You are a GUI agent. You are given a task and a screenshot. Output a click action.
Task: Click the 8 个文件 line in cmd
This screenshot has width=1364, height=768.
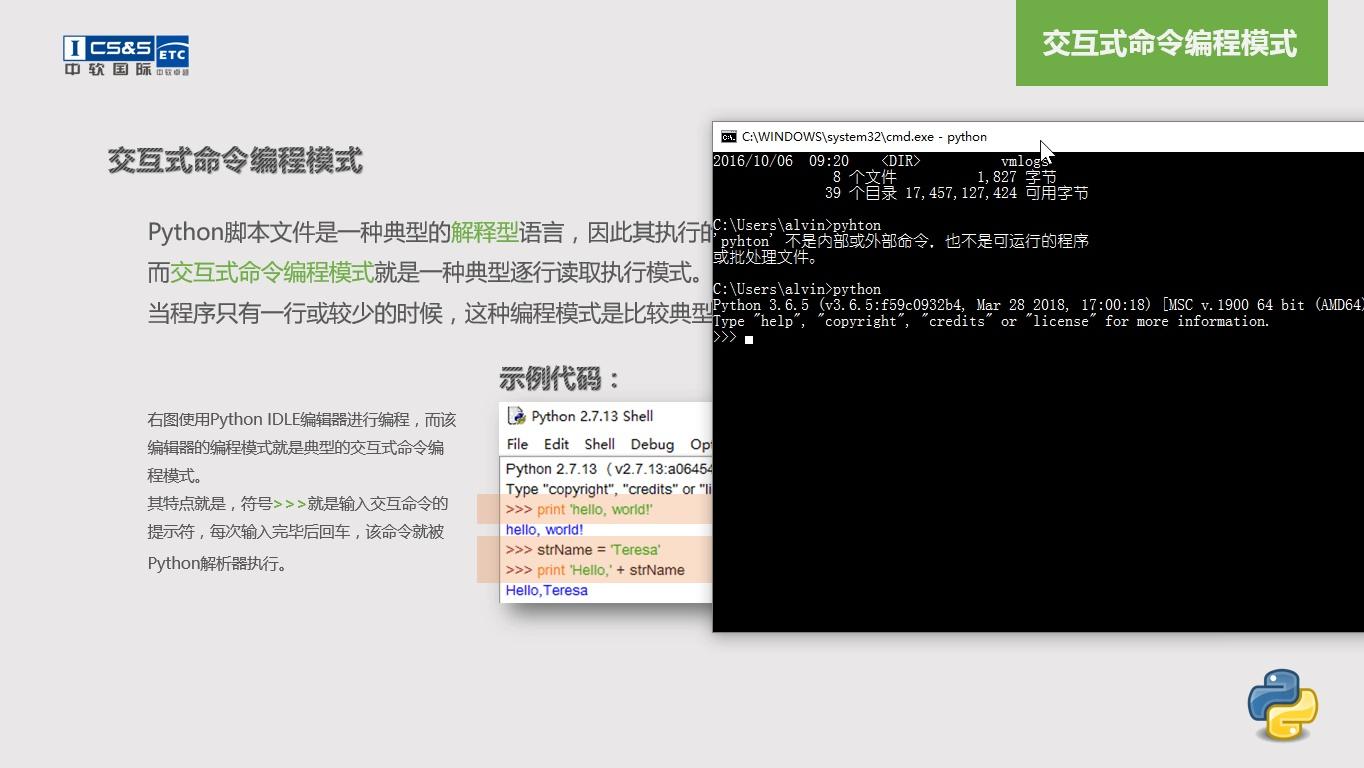point(944,177)
